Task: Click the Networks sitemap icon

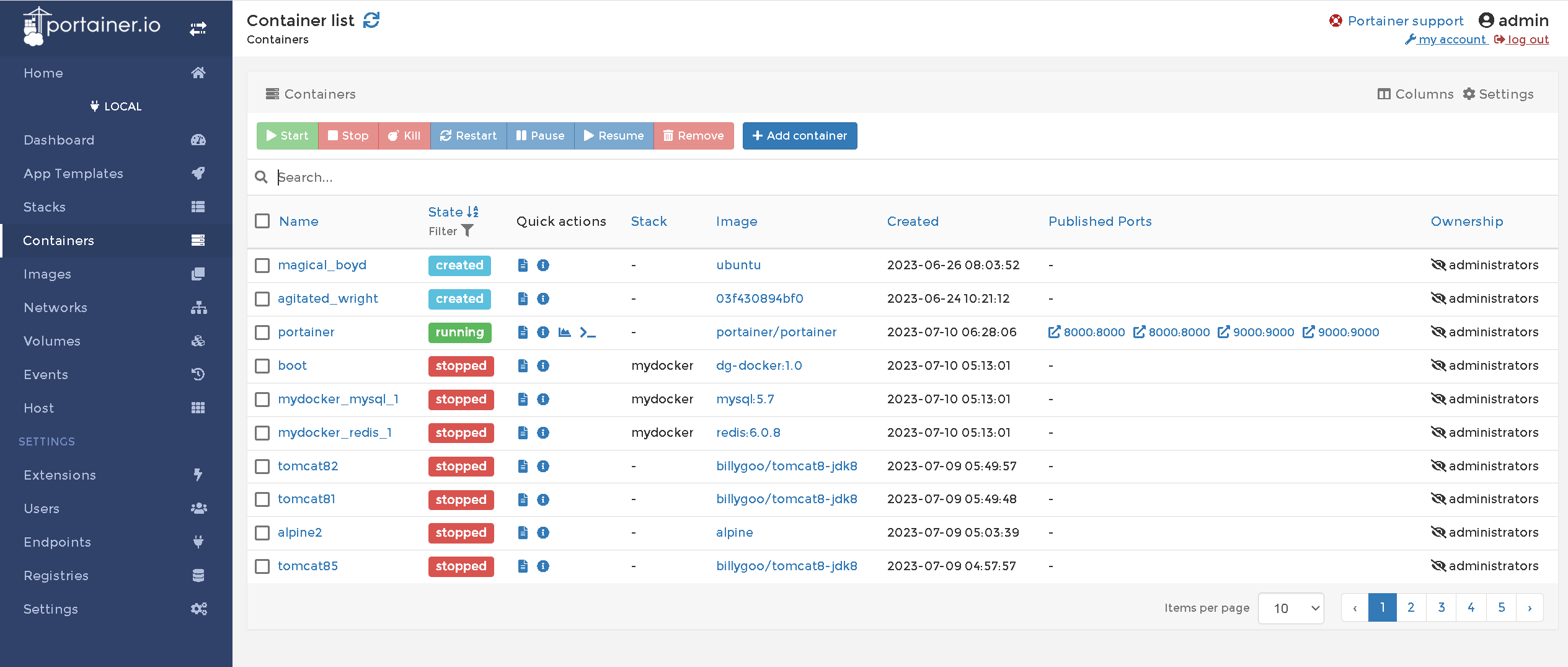Action: (198, 307)
